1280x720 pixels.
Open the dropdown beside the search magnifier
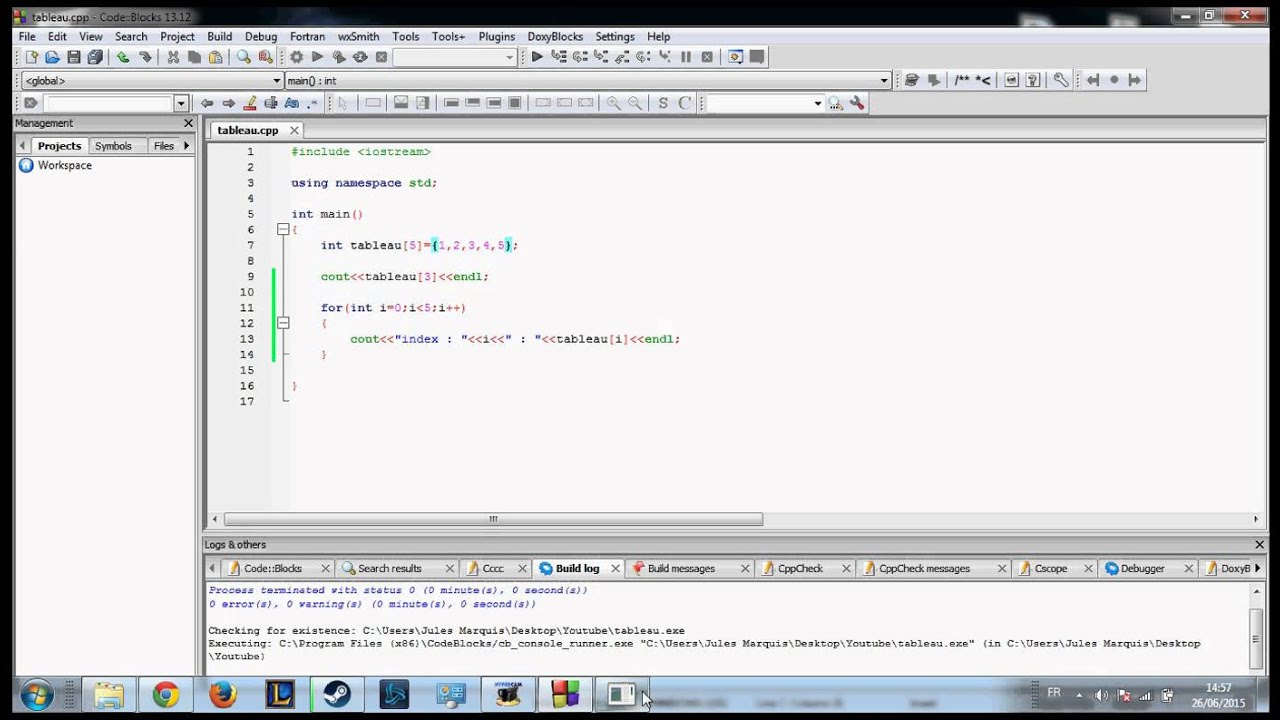click(x=817, y=103)
